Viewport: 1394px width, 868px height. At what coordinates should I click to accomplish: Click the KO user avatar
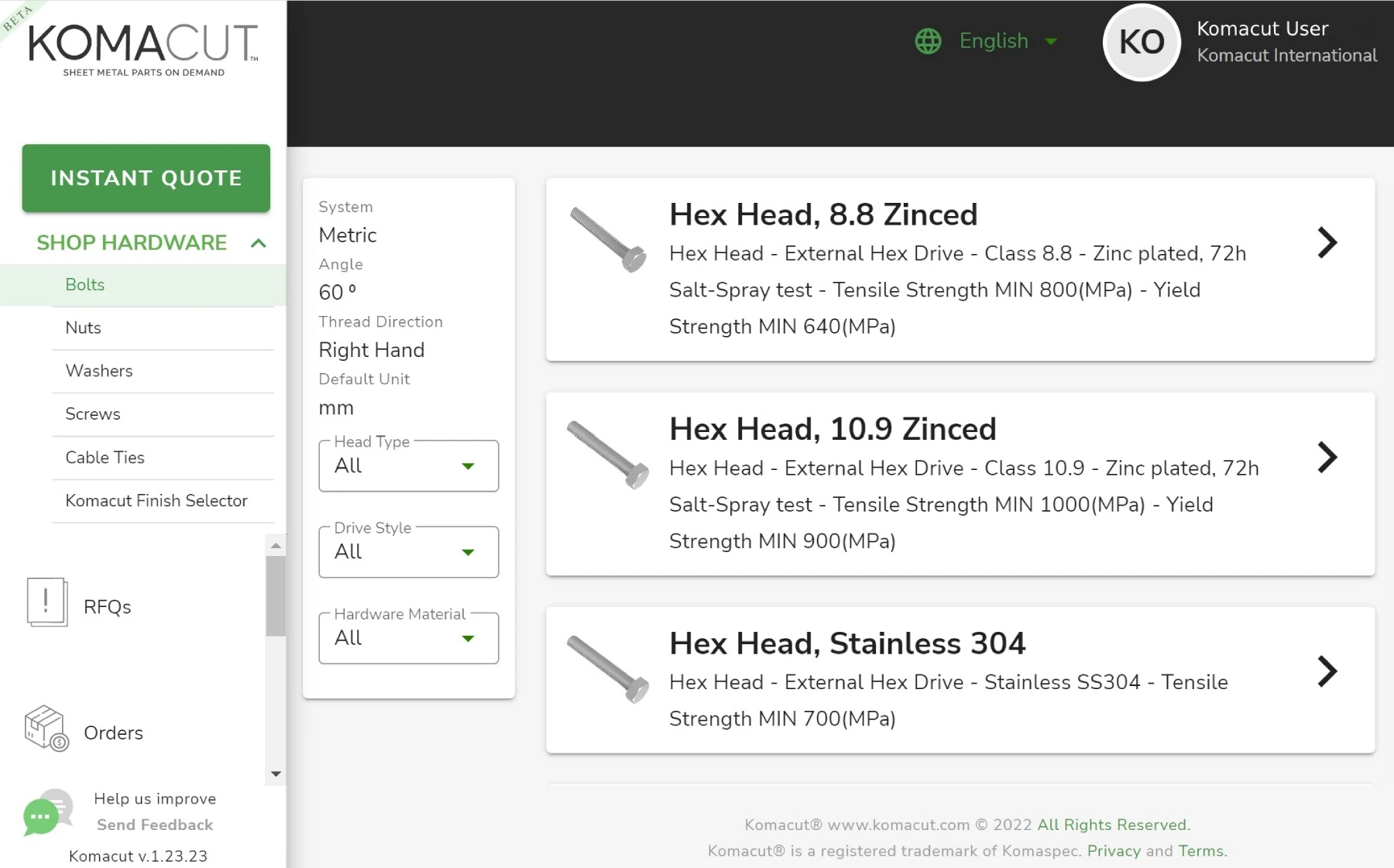1141,43
